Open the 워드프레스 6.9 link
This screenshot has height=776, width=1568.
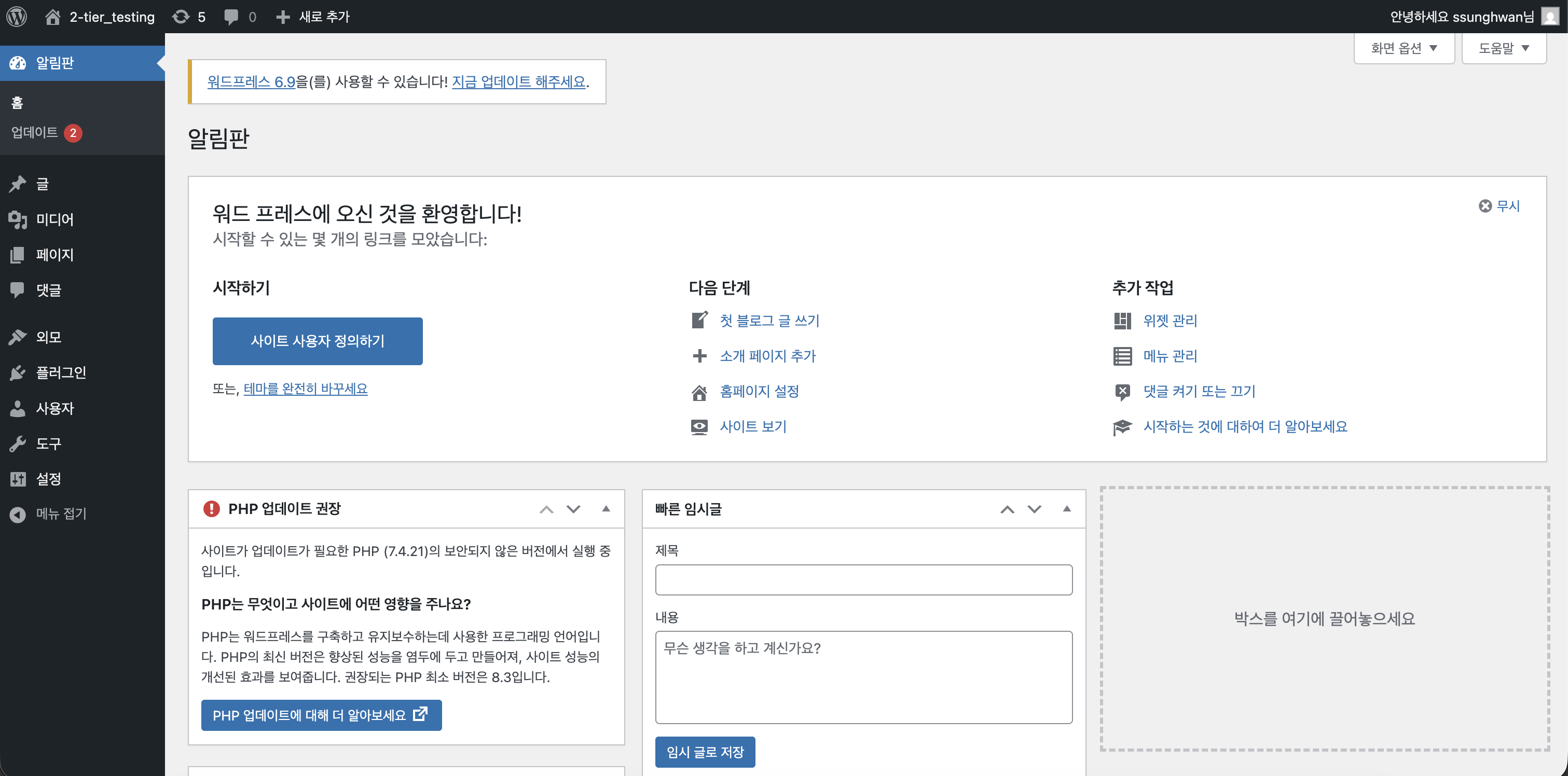[252, 81]
